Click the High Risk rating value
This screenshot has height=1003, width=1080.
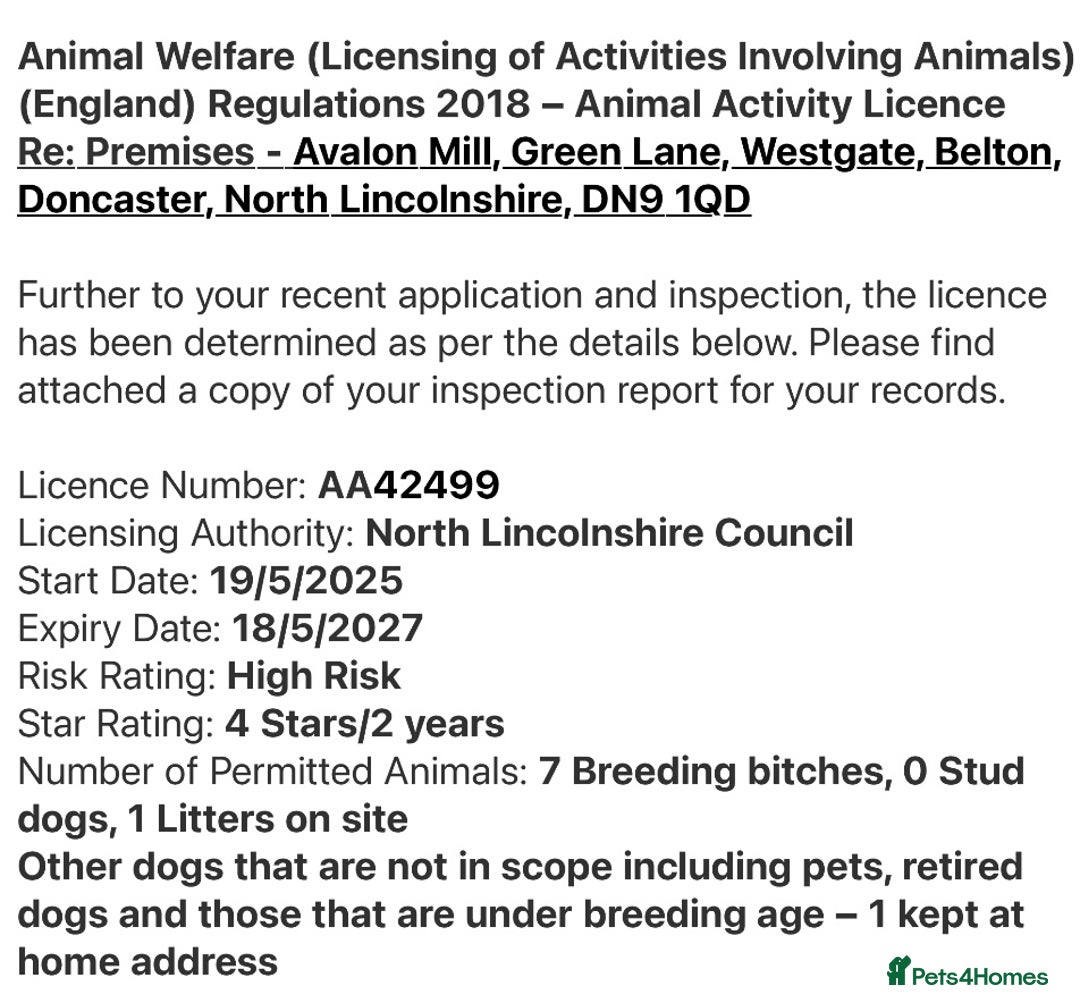[x=314, y=676]
